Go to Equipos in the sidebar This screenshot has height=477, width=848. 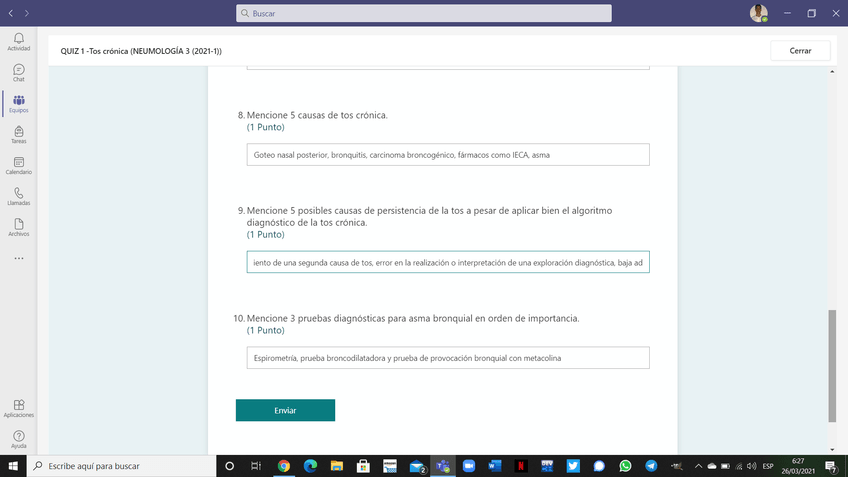[18, 104]
